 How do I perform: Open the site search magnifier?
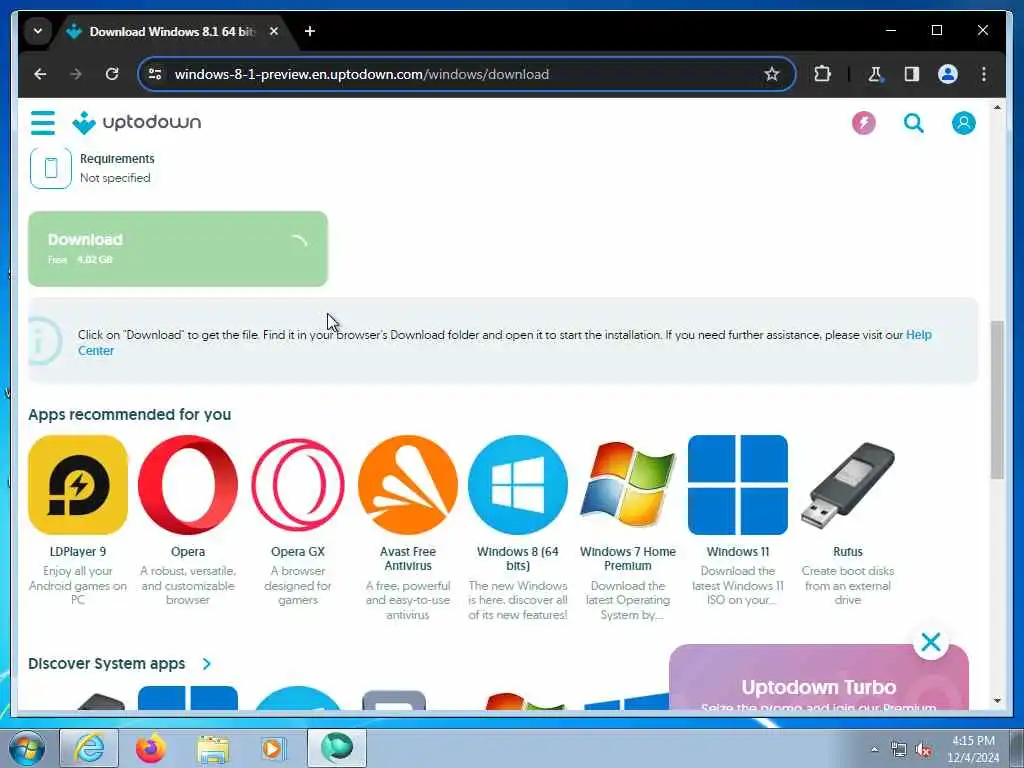coord(914,123)
